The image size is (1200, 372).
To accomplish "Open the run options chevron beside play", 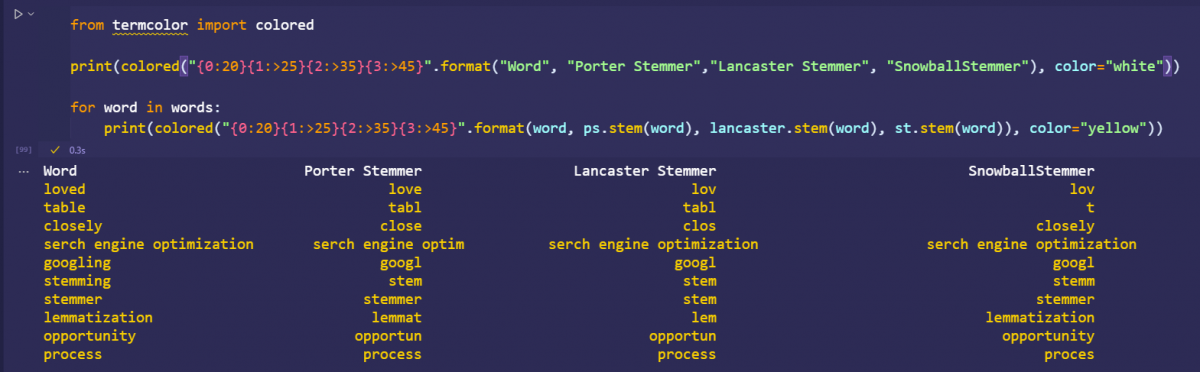I will pos(32,14).
